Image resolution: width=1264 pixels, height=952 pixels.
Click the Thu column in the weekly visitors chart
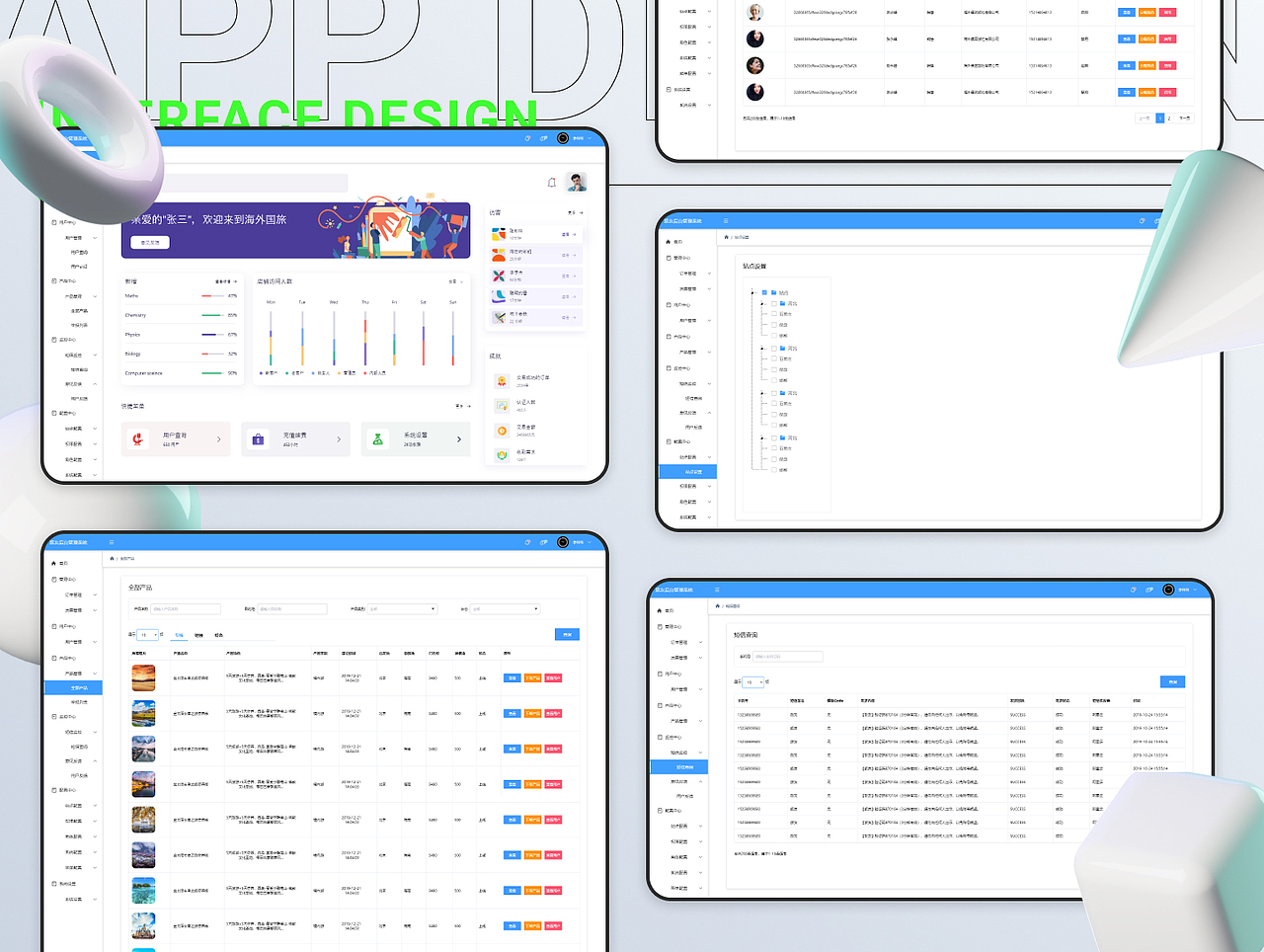[x=365, y=339]
